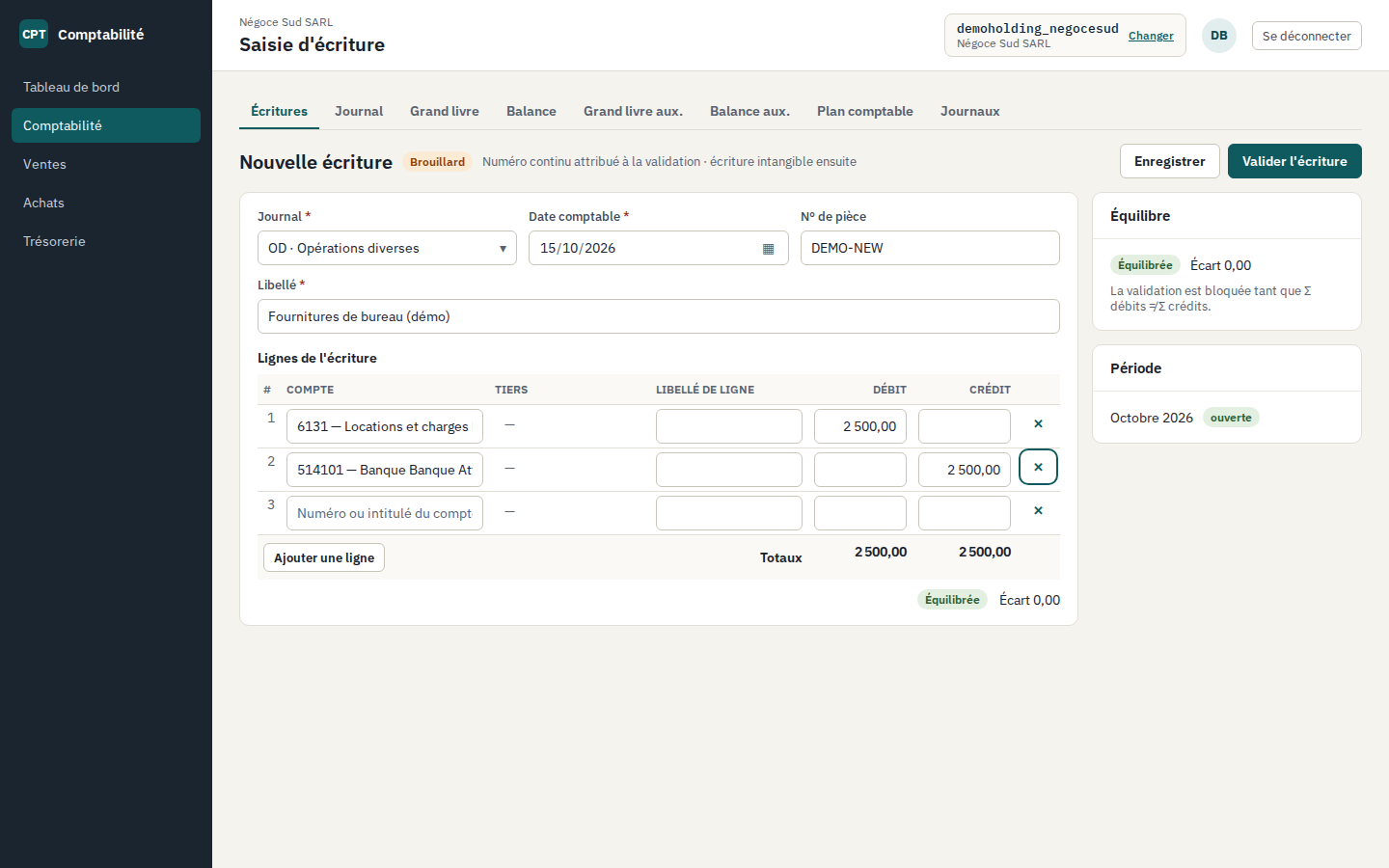Image resolution: width=1389 pixels, height=868 pixels.
Task: Click the 6131 compte field on line 1
Action: click(x=385, y=426)
